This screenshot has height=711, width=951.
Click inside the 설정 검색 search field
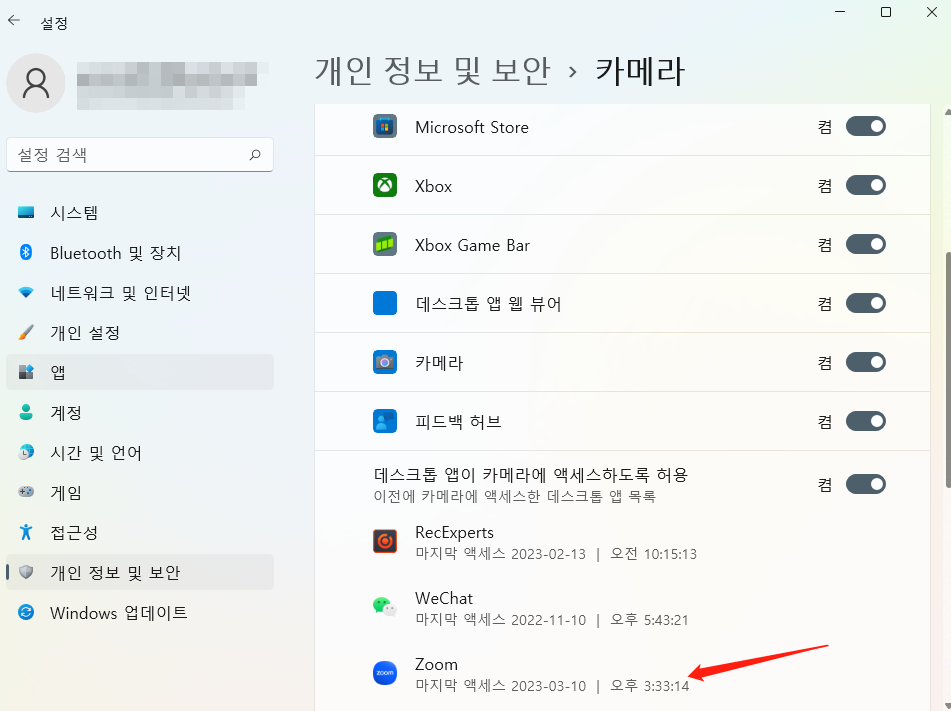click(140, 155)
